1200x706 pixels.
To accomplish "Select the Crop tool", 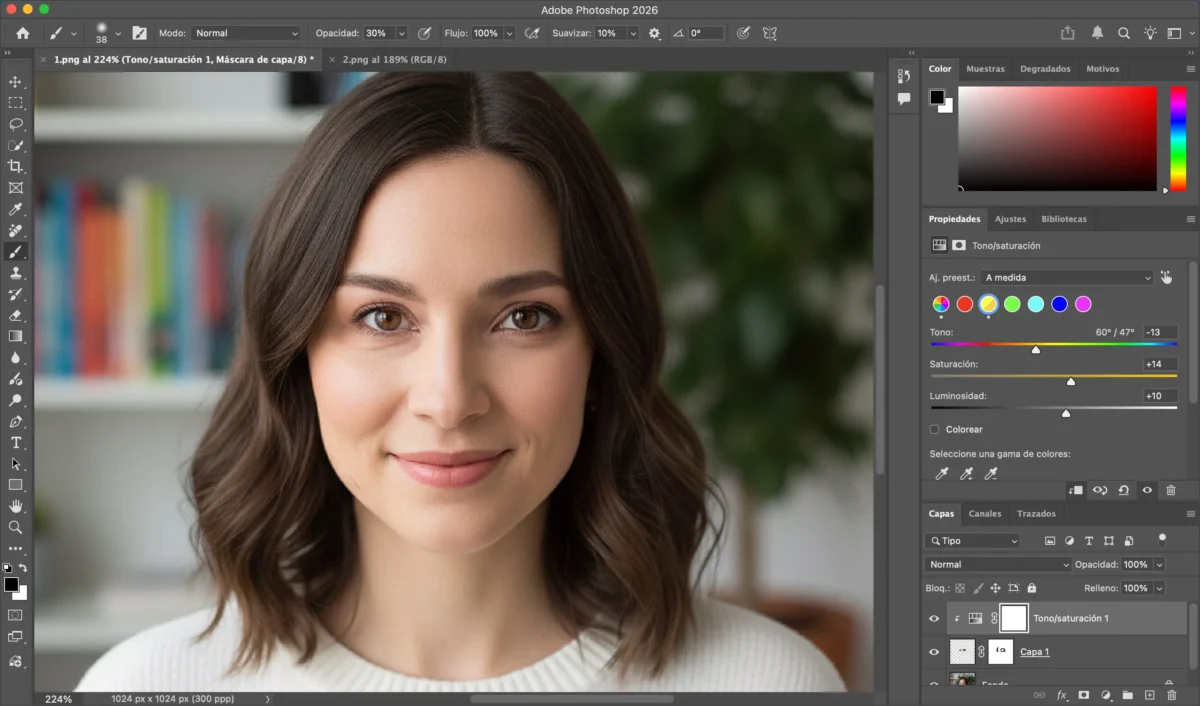I will coord(15,166).
